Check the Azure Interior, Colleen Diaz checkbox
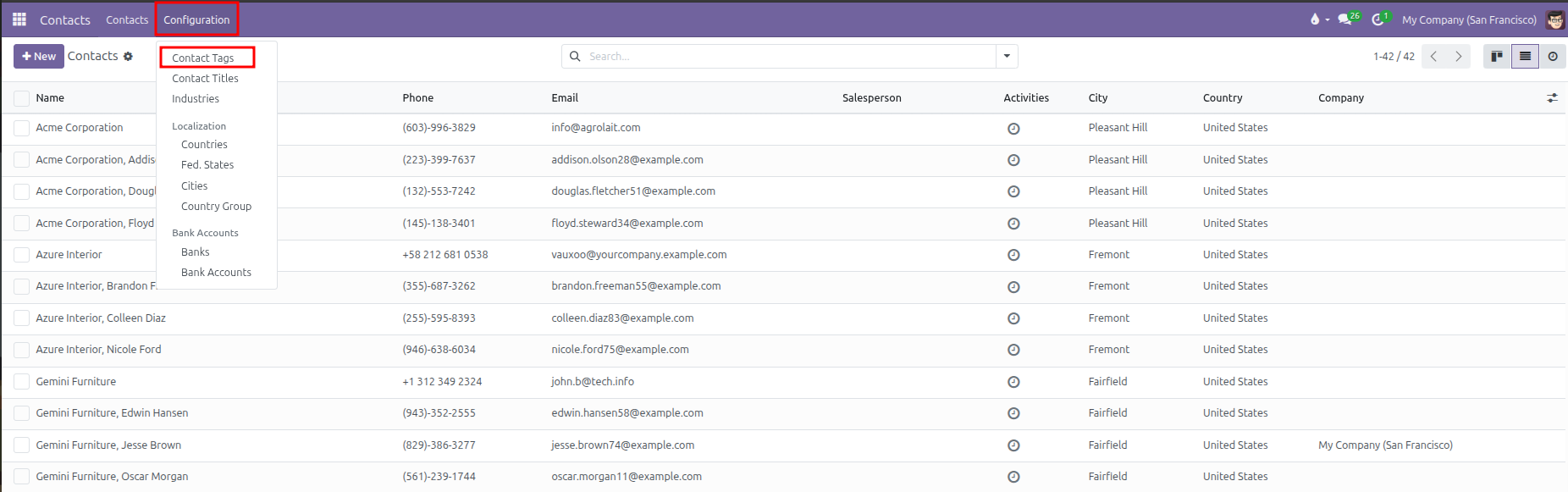 click(x=21, y=318)
